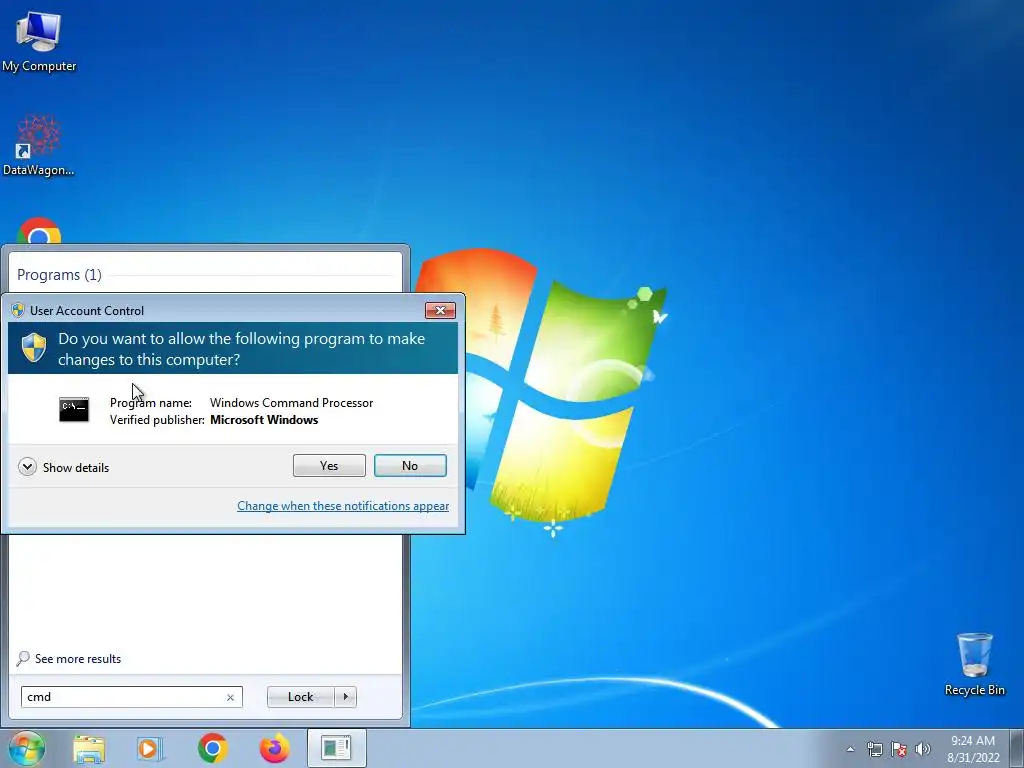Select the Chrome desktop icon
The height and width of the screenshot is (768, 1024).
tap(39, 231)
